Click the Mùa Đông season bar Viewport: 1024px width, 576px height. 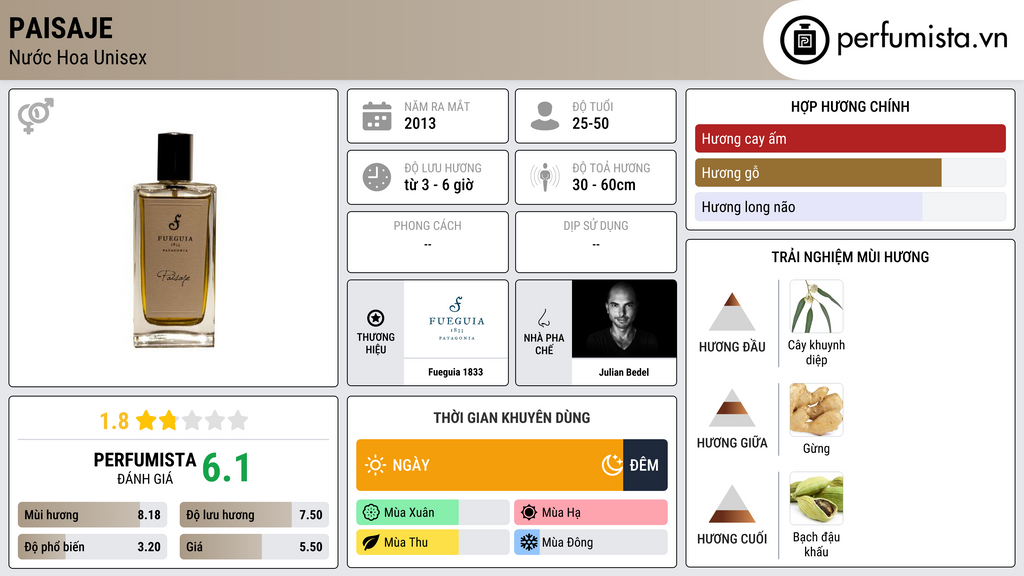(x=591, y=542)
